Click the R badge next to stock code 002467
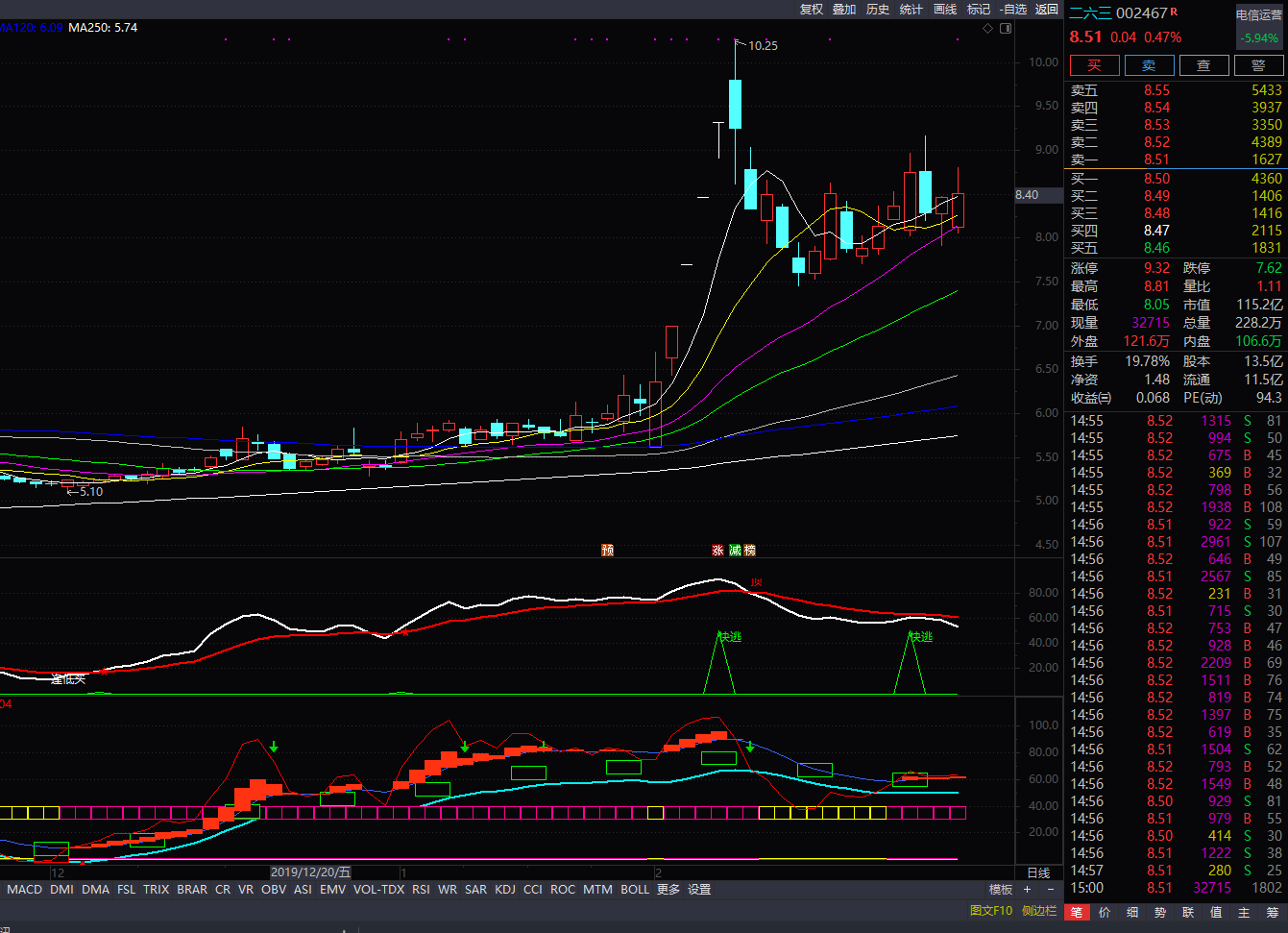Viewport: 1288px width, 933px height. click(1174, 12)
